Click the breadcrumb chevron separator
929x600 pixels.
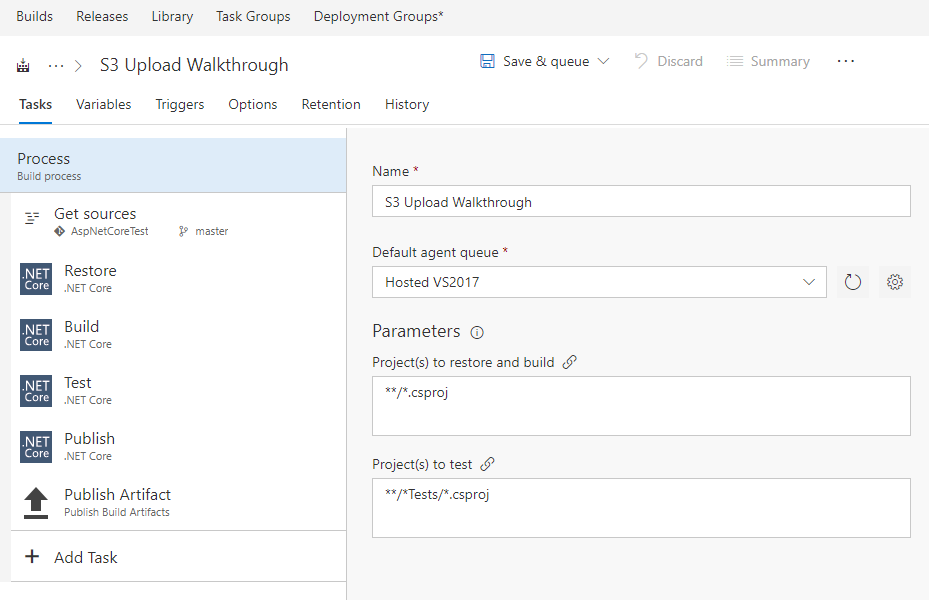tap(78, 65)
